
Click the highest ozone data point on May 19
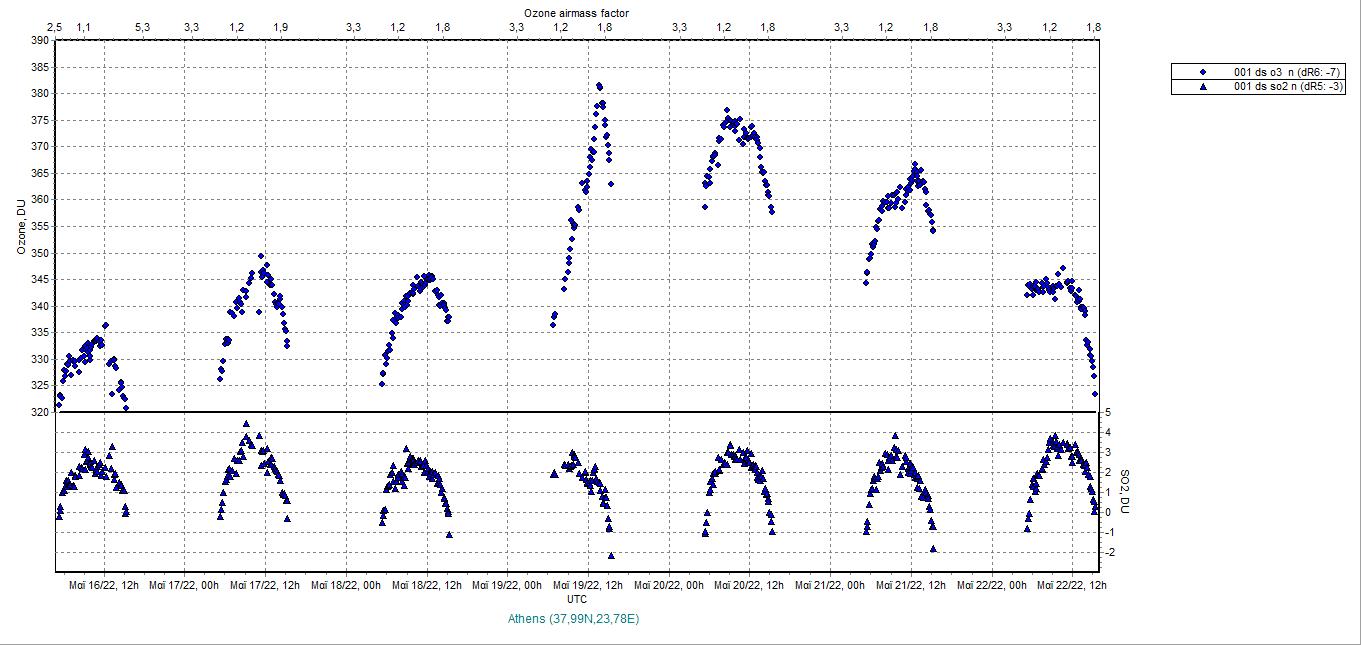(x=599, y=86)
